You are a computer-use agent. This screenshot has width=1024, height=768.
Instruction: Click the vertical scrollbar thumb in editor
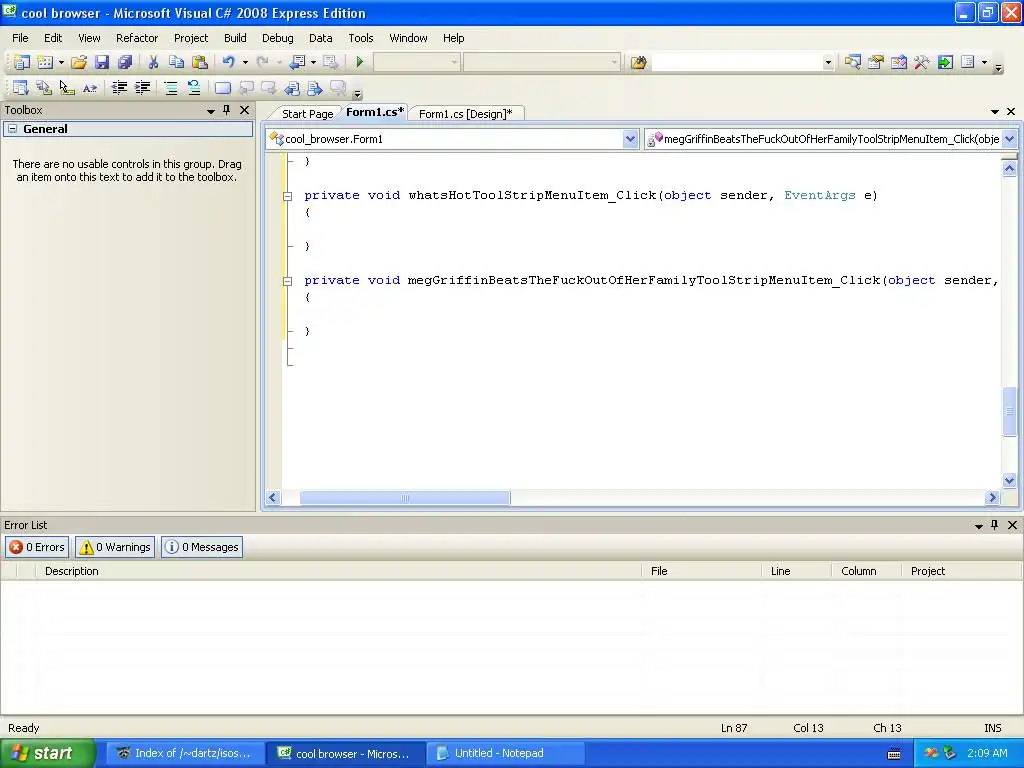(x=1009, y=411)
